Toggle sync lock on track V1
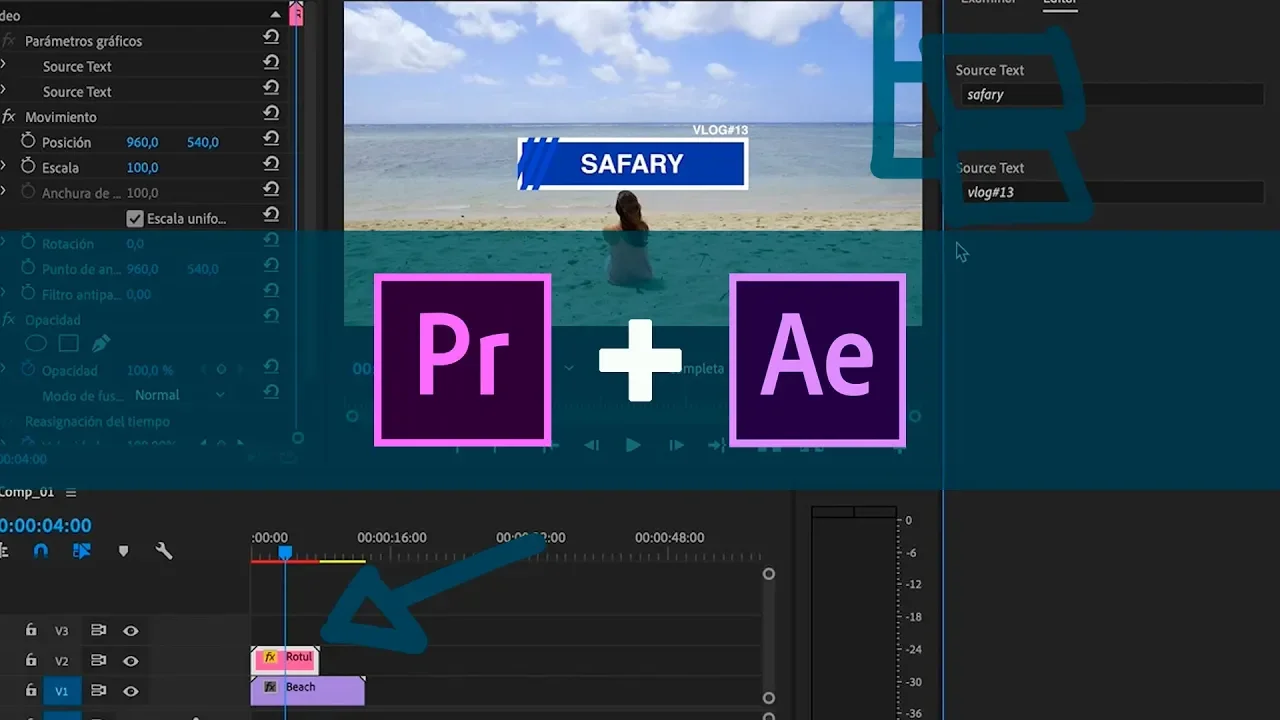Image resolution: width=1280 pixels, height=720 pixels. tap(98, 691)
